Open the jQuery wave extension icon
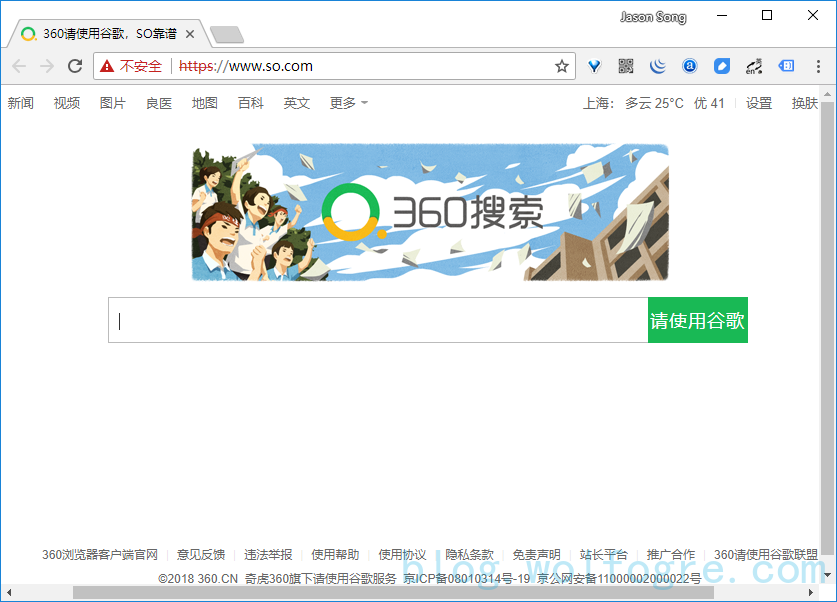837x602 pixels. point(657,66)
